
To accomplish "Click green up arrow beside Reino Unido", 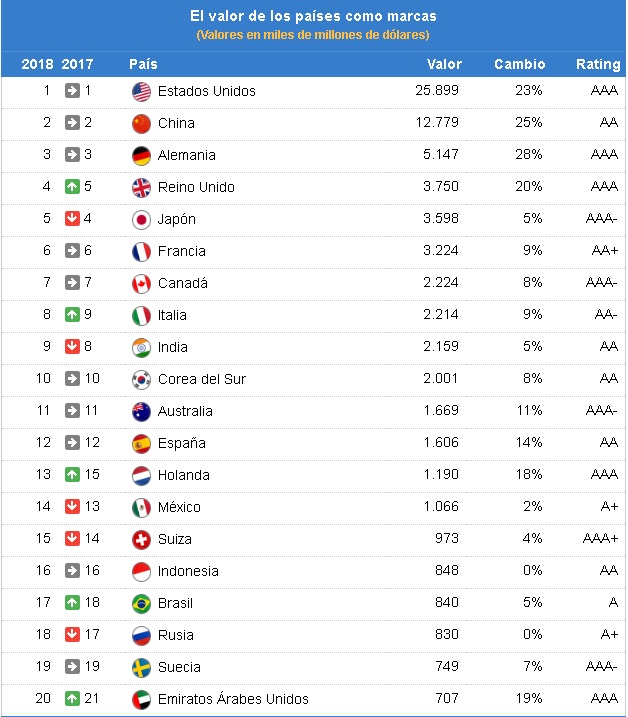I will coord(72,187).
